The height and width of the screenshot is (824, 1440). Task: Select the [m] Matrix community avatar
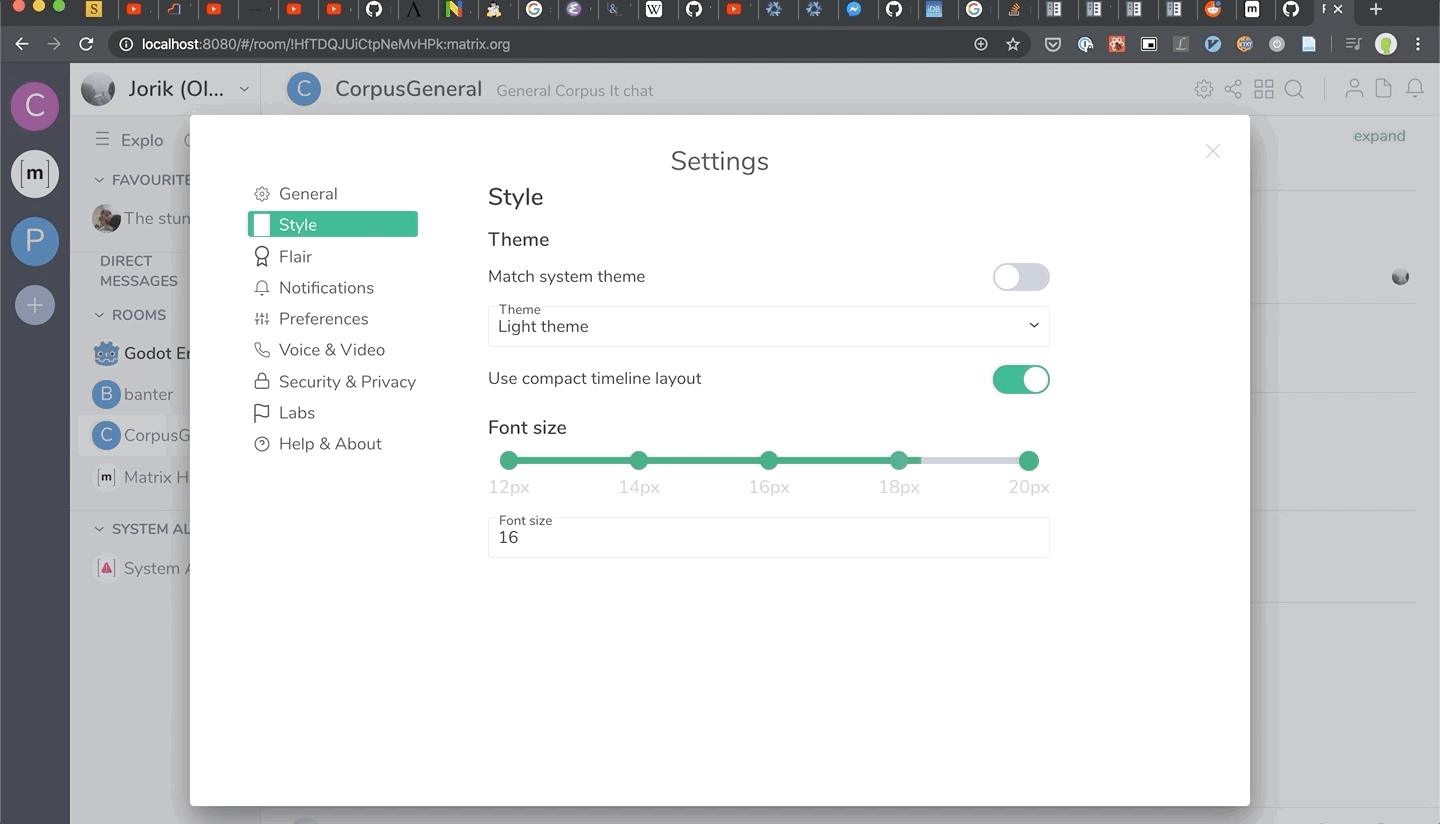click(x=35, y=174)
